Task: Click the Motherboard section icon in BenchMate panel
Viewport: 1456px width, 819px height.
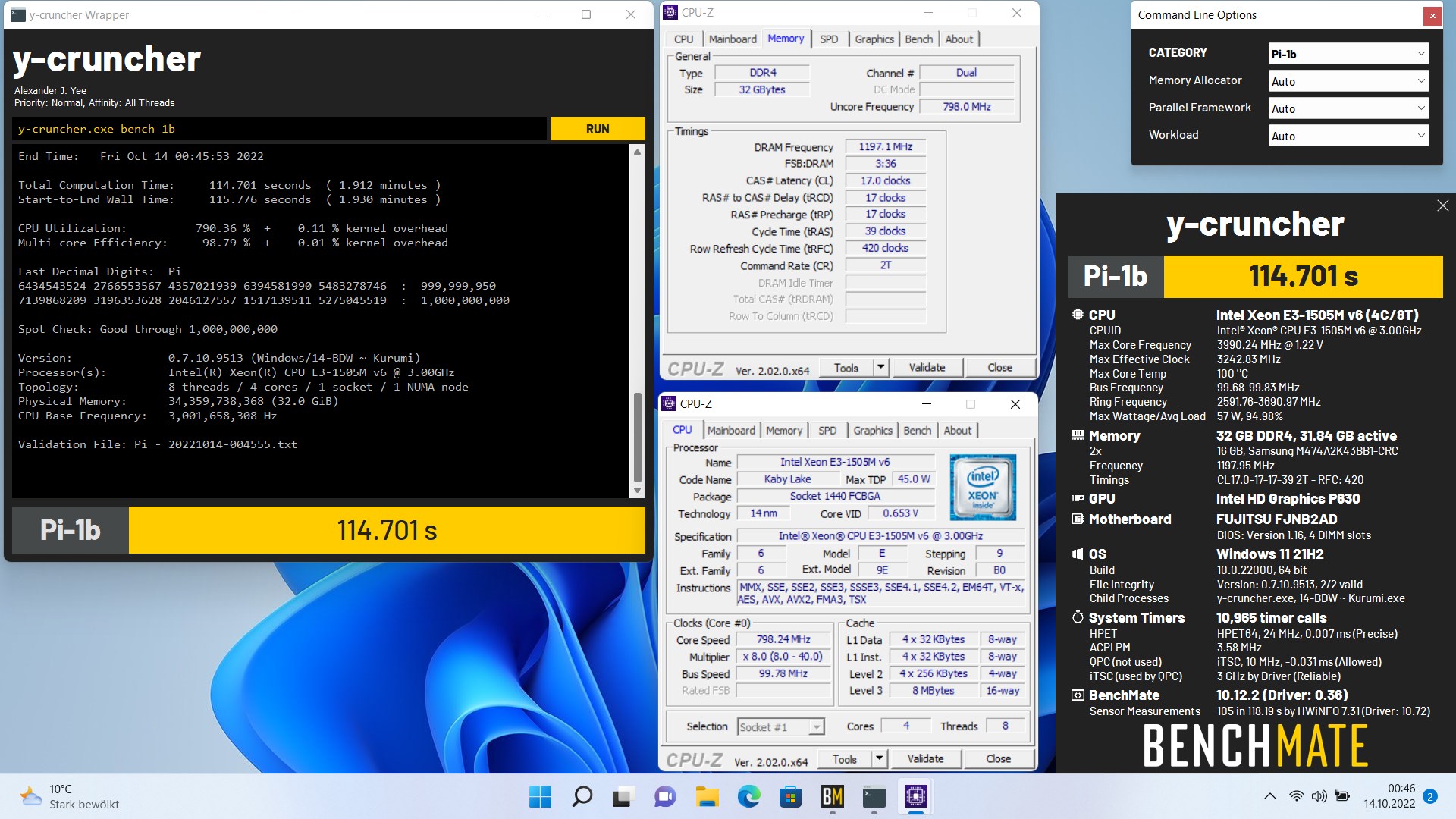Action: click(x=1078, y=519)
